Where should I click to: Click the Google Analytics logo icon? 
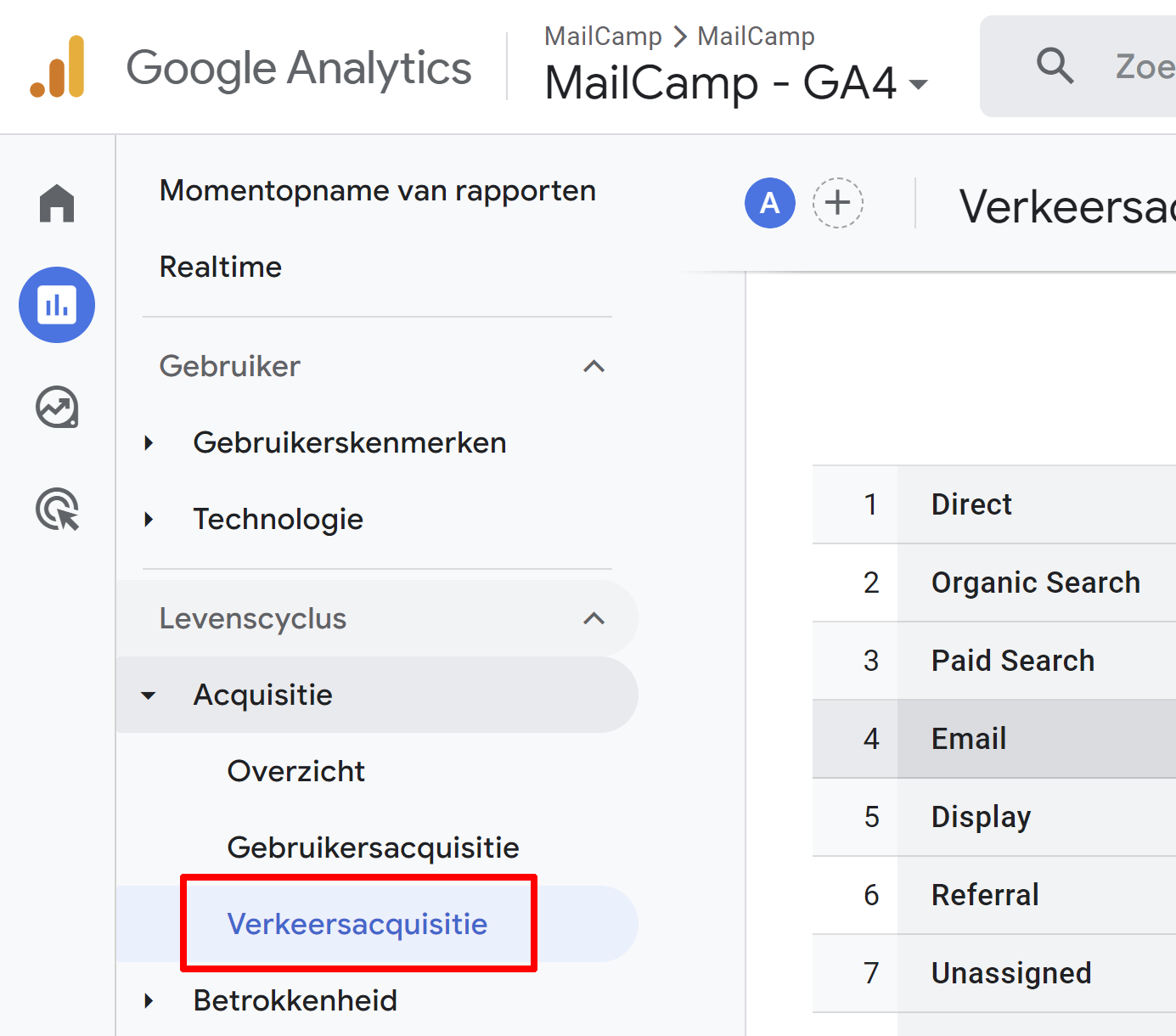click(58, 67)
